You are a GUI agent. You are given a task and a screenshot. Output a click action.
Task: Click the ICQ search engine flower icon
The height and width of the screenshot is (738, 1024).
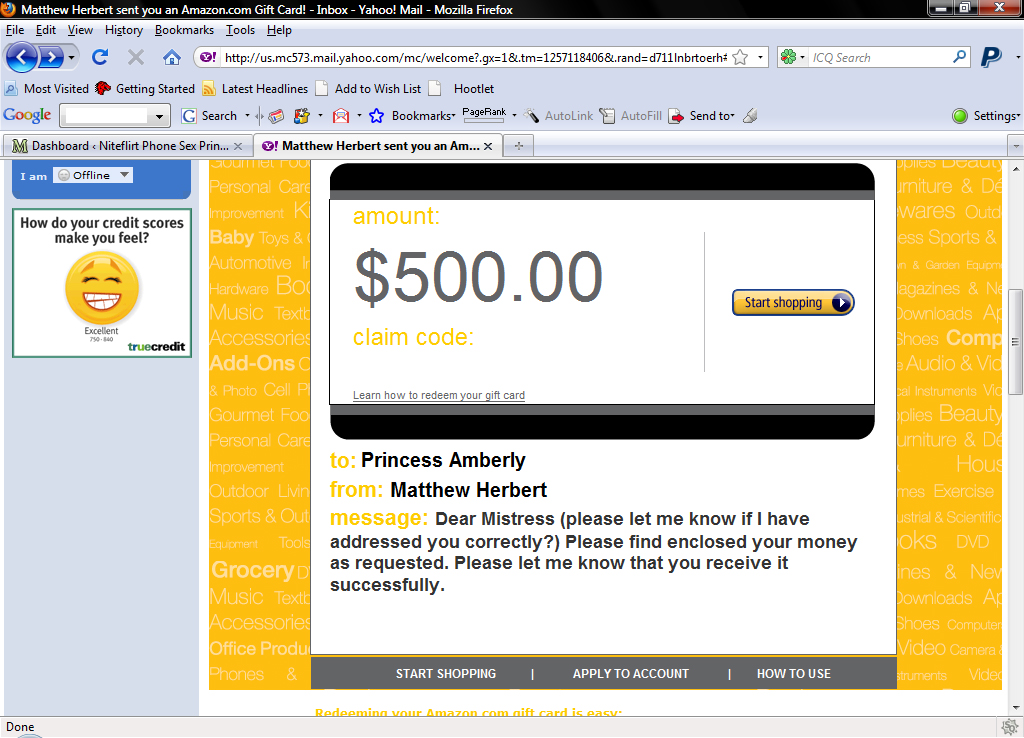[x=788, y=57]
